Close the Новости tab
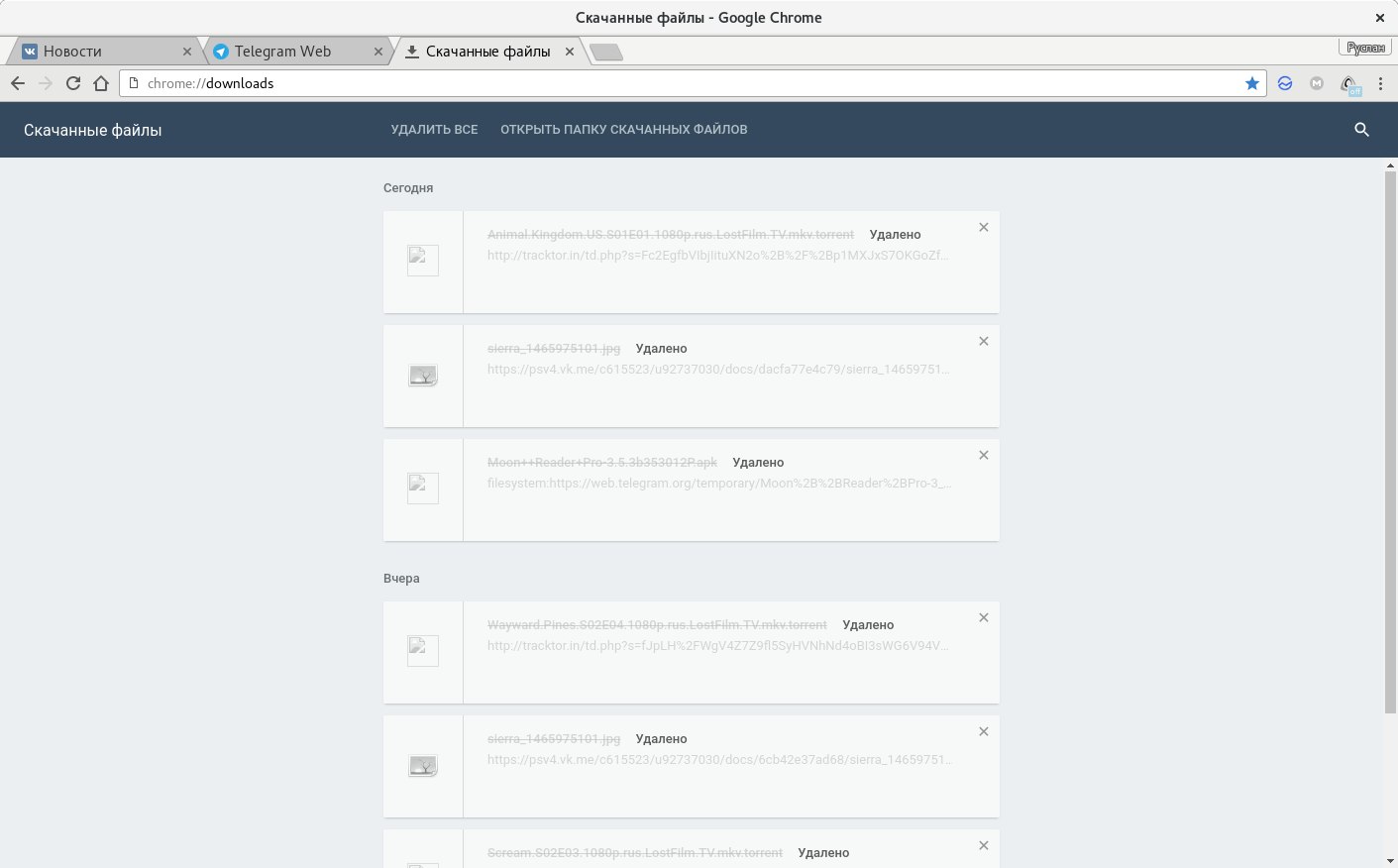 (187, 52)
